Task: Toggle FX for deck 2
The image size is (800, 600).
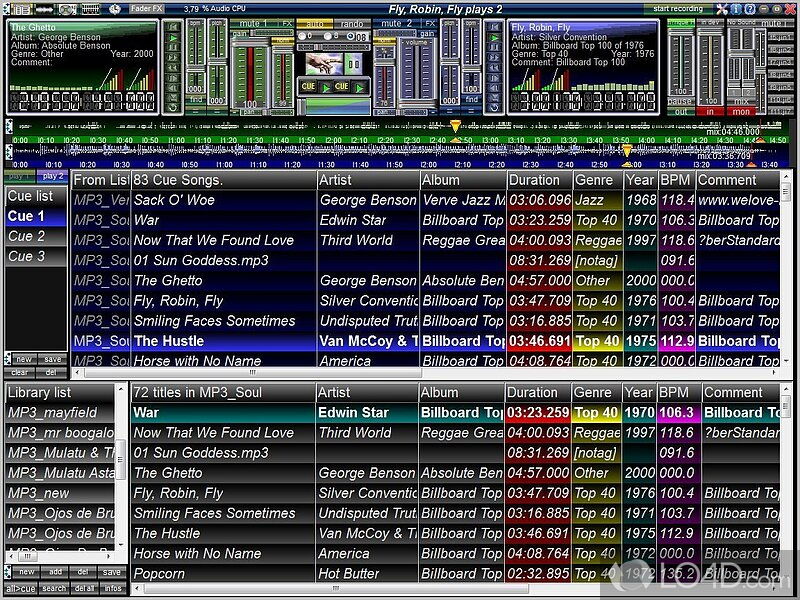Action: 430,23
